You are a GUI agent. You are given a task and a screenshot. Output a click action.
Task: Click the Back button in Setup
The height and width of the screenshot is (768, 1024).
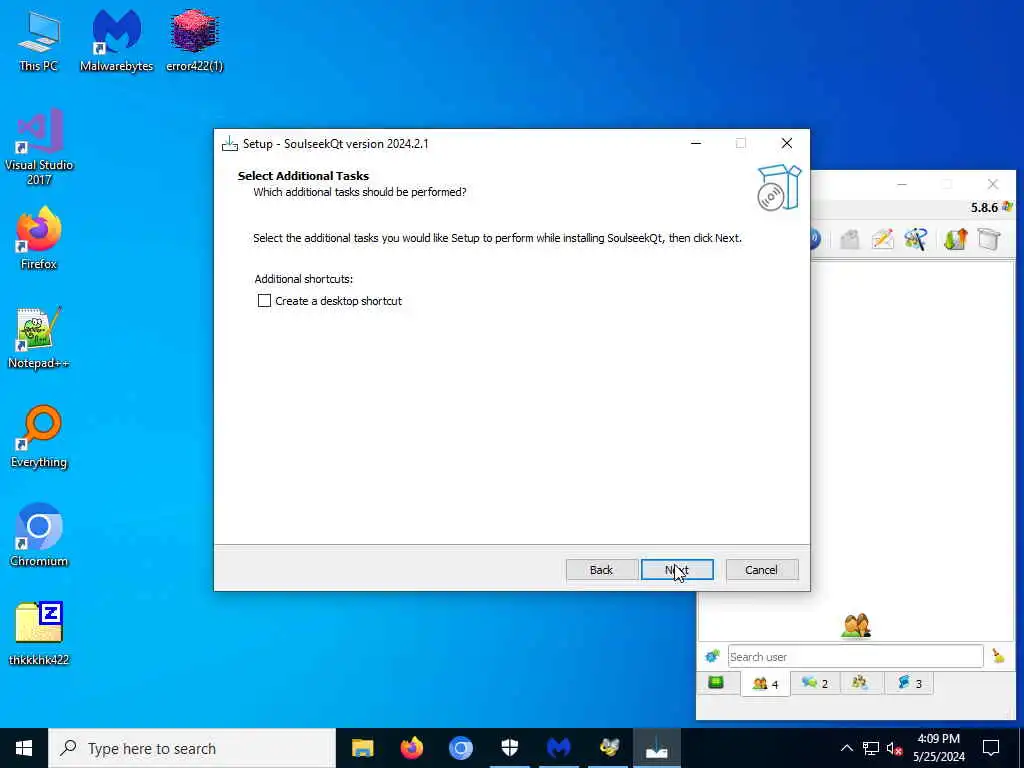[x=601, y=569]
